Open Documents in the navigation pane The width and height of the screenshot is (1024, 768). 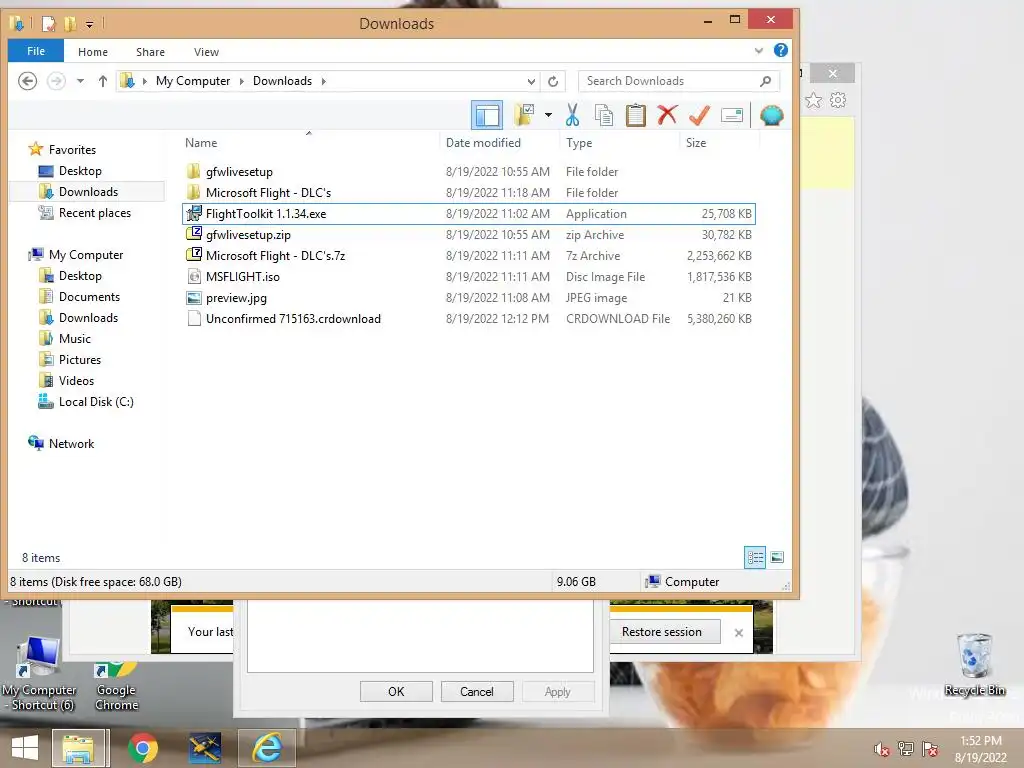(89, 296)
